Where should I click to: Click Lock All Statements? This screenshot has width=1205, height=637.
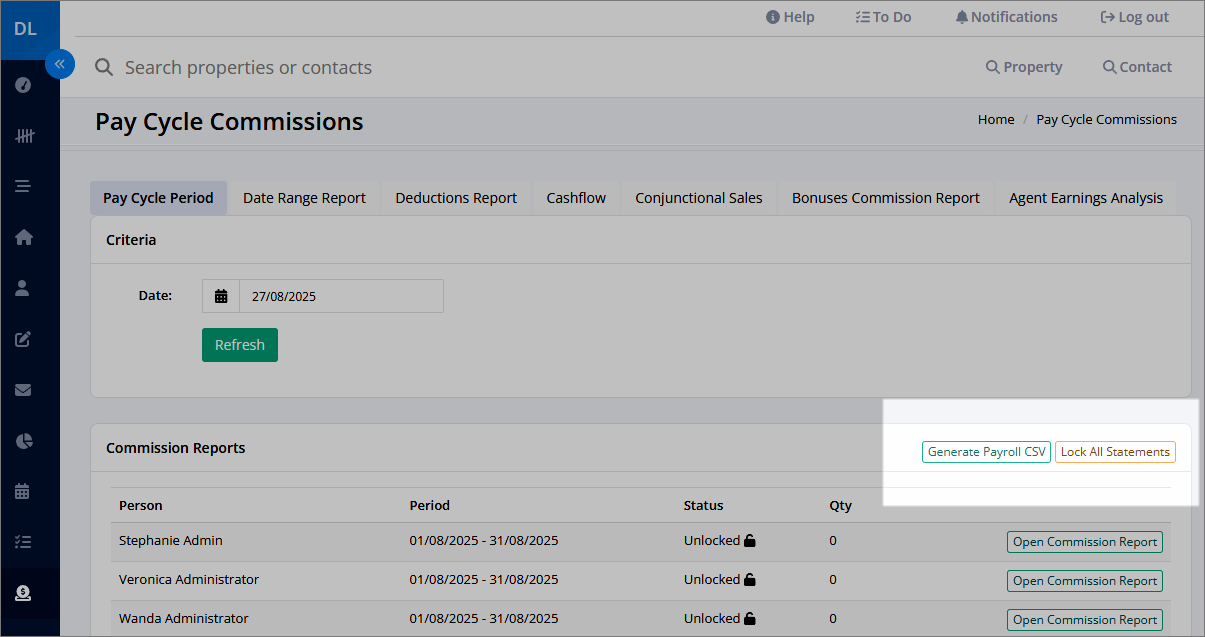point(1115,452)
